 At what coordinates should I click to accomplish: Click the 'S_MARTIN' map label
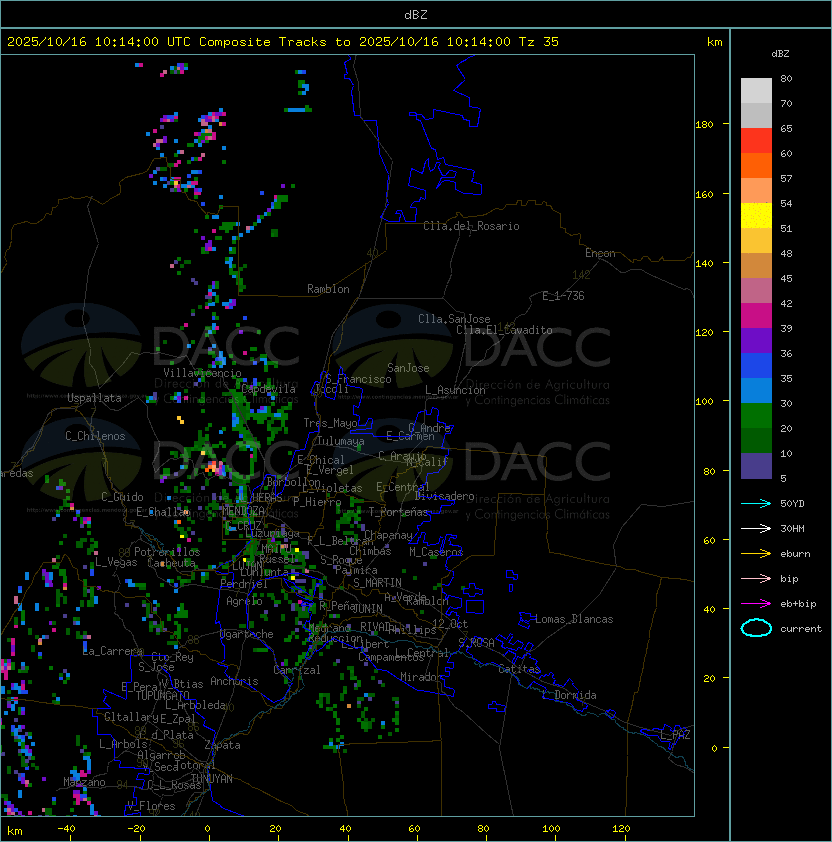(x=378, y=583)
